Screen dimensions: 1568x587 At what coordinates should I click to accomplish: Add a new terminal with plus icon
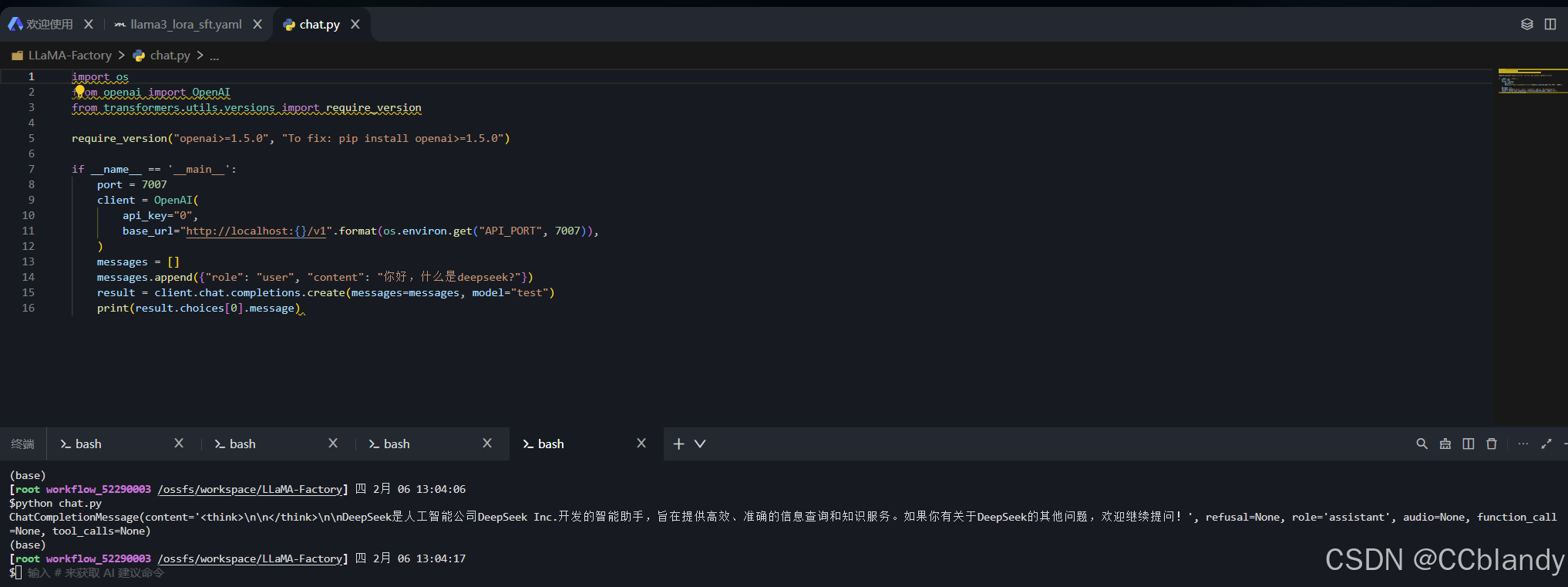tap(678, 444)
